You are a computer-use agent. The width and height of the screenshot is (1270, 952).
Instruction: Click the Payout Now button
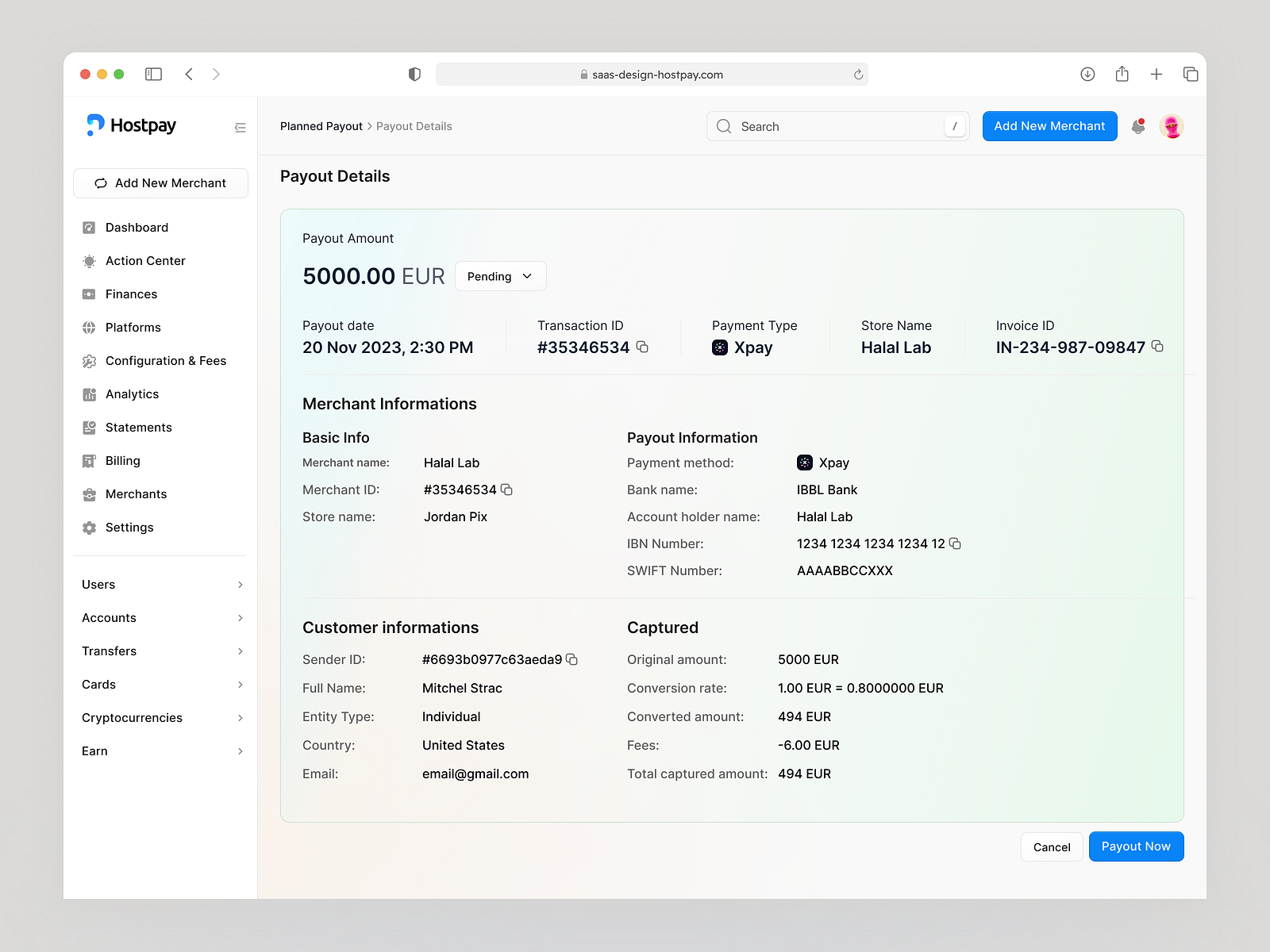coord(1136,846)
